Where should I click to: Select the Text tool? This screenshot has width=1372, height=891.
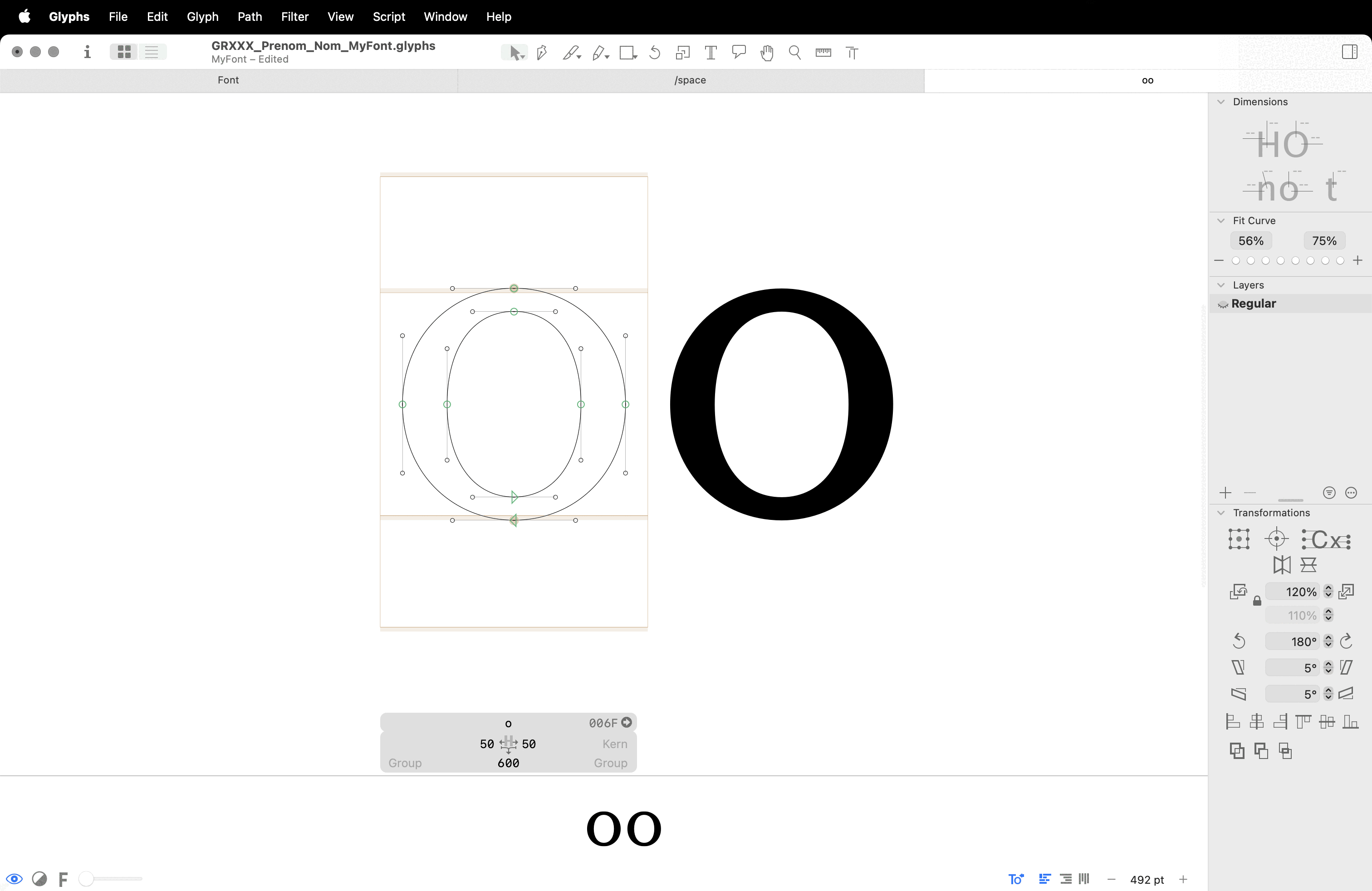pos(710,53)
